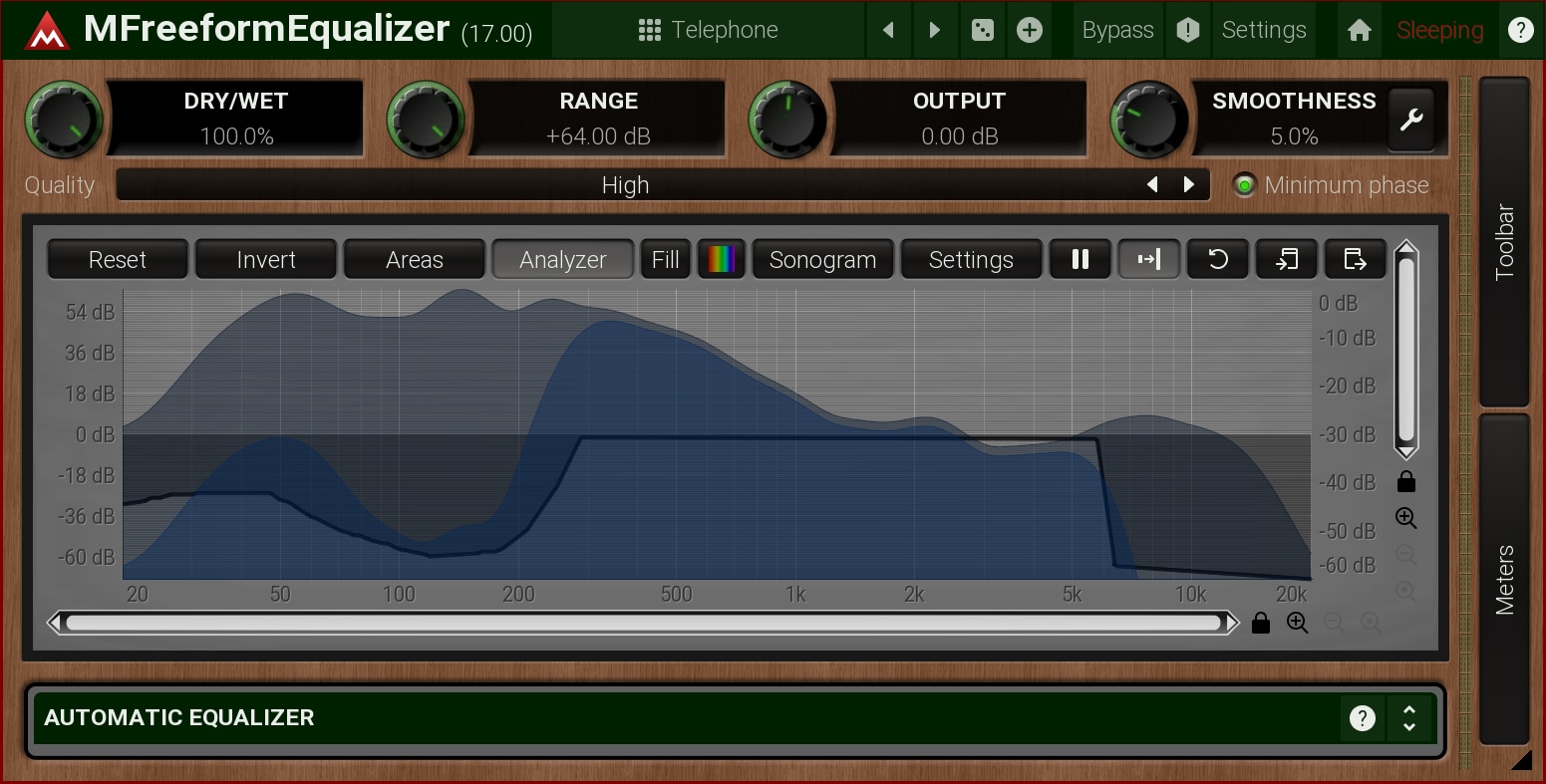Screen dimensions: 1546x784
Task: Open the Toolbar side tab
Action: click(1504, 241)
